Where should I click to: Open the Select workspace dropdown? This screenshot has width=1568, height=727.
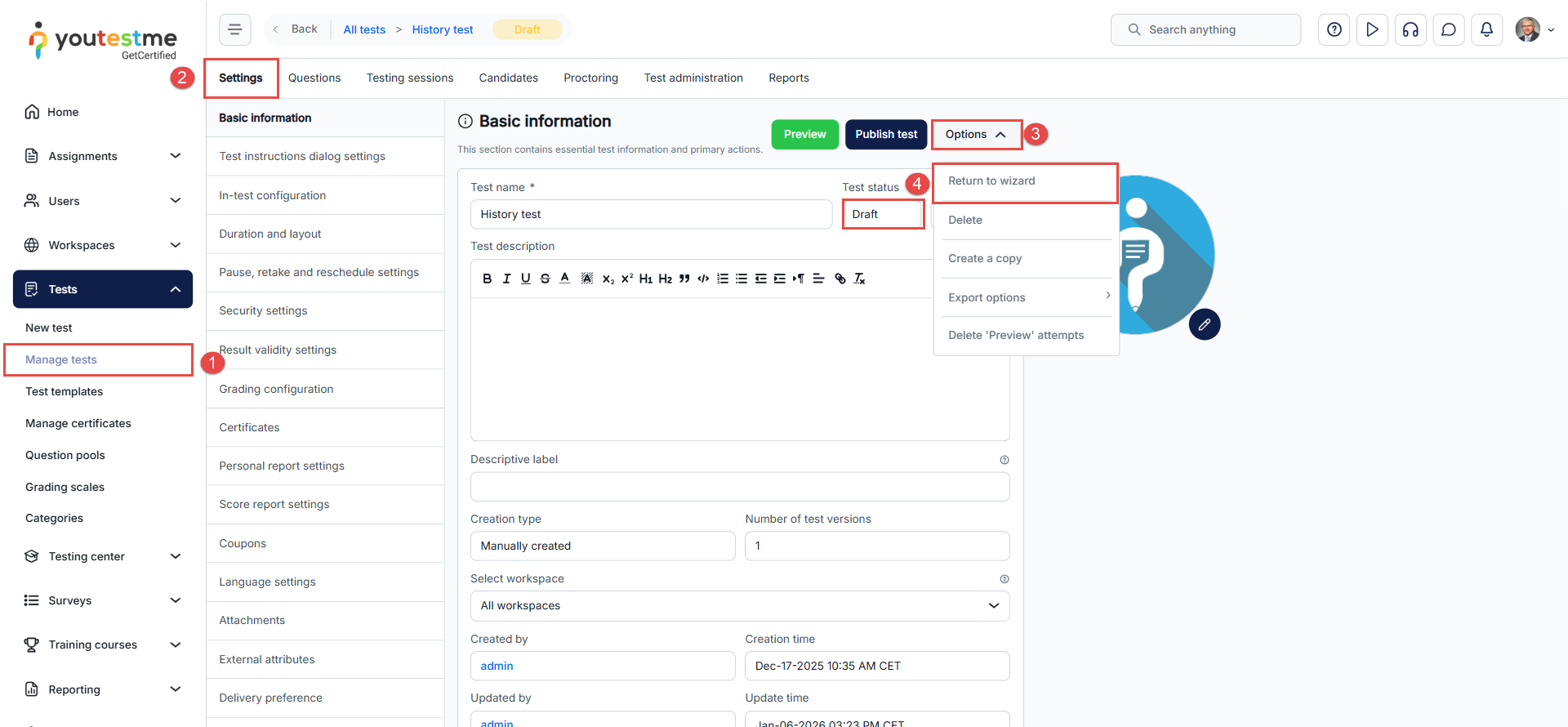(739, 605)
